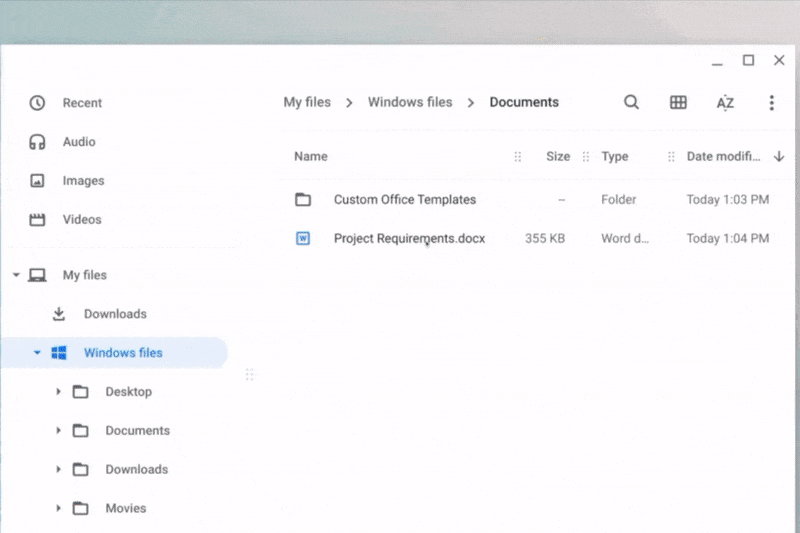800x533 pixels.
Task: Open the Images category
Action: tap(83, 181)
